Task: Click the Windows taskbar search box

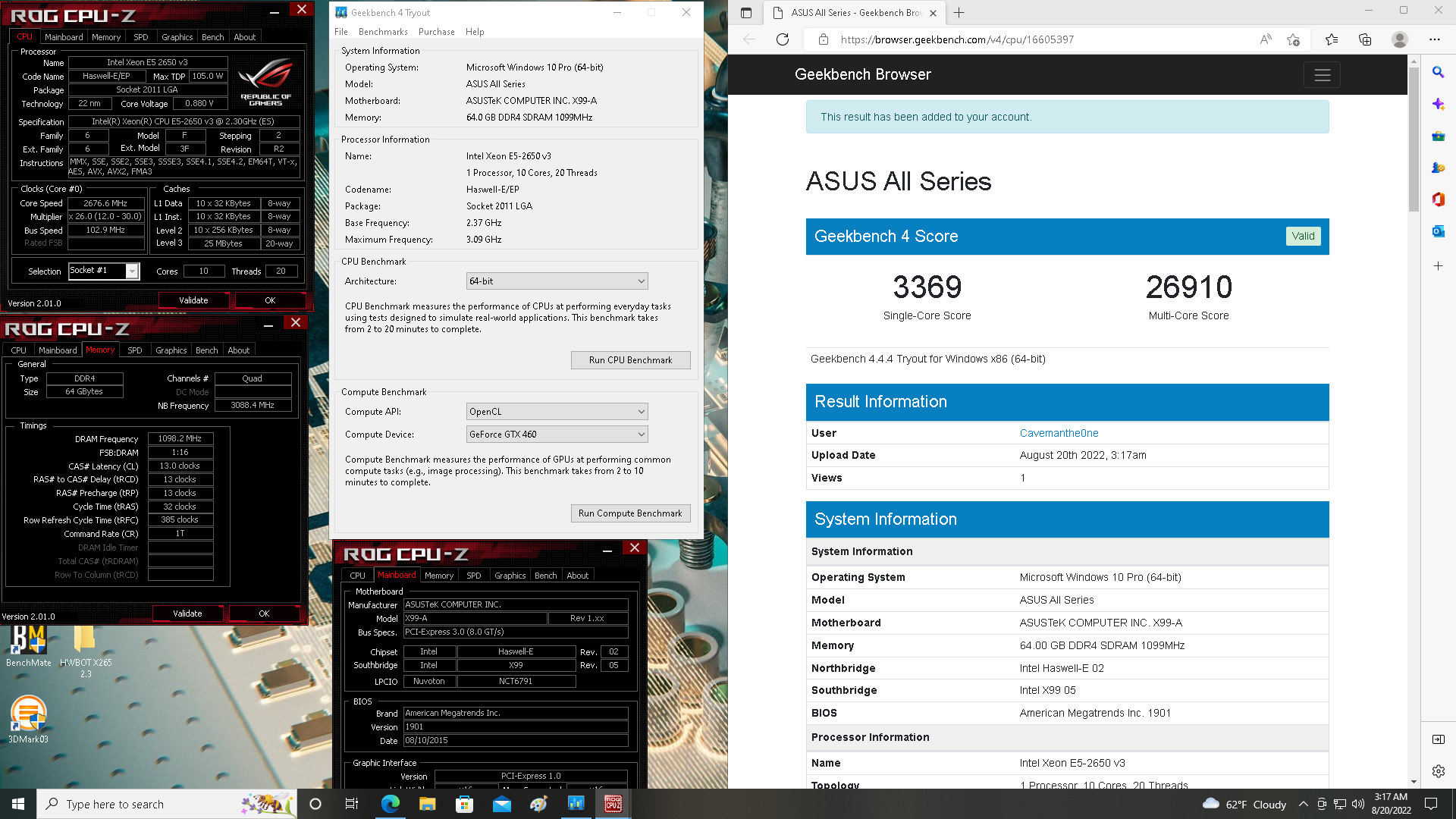Action: pos(167,804)
